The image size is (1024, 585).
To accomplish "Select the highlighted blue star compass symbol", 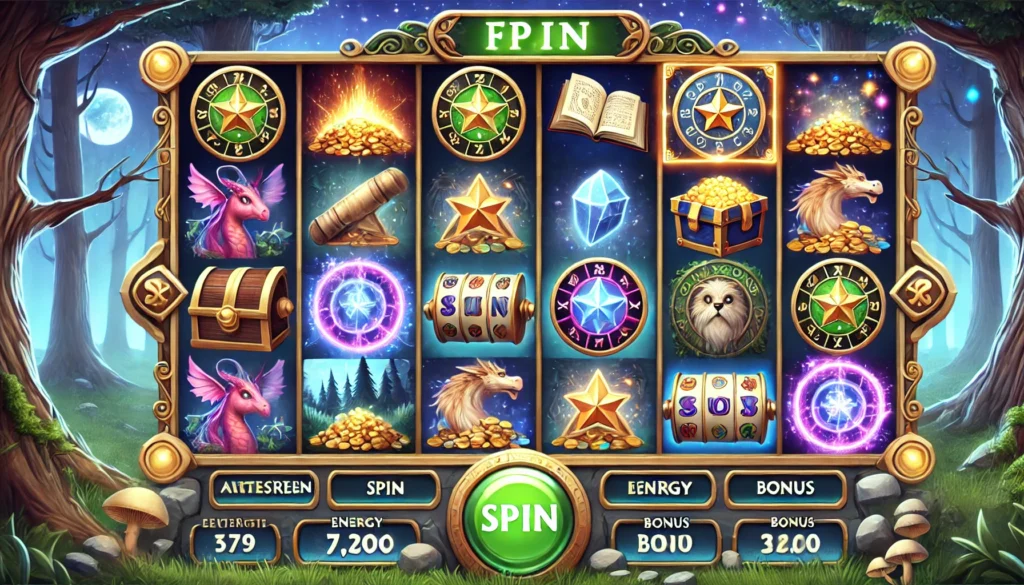I will click(x=719, y=113).
